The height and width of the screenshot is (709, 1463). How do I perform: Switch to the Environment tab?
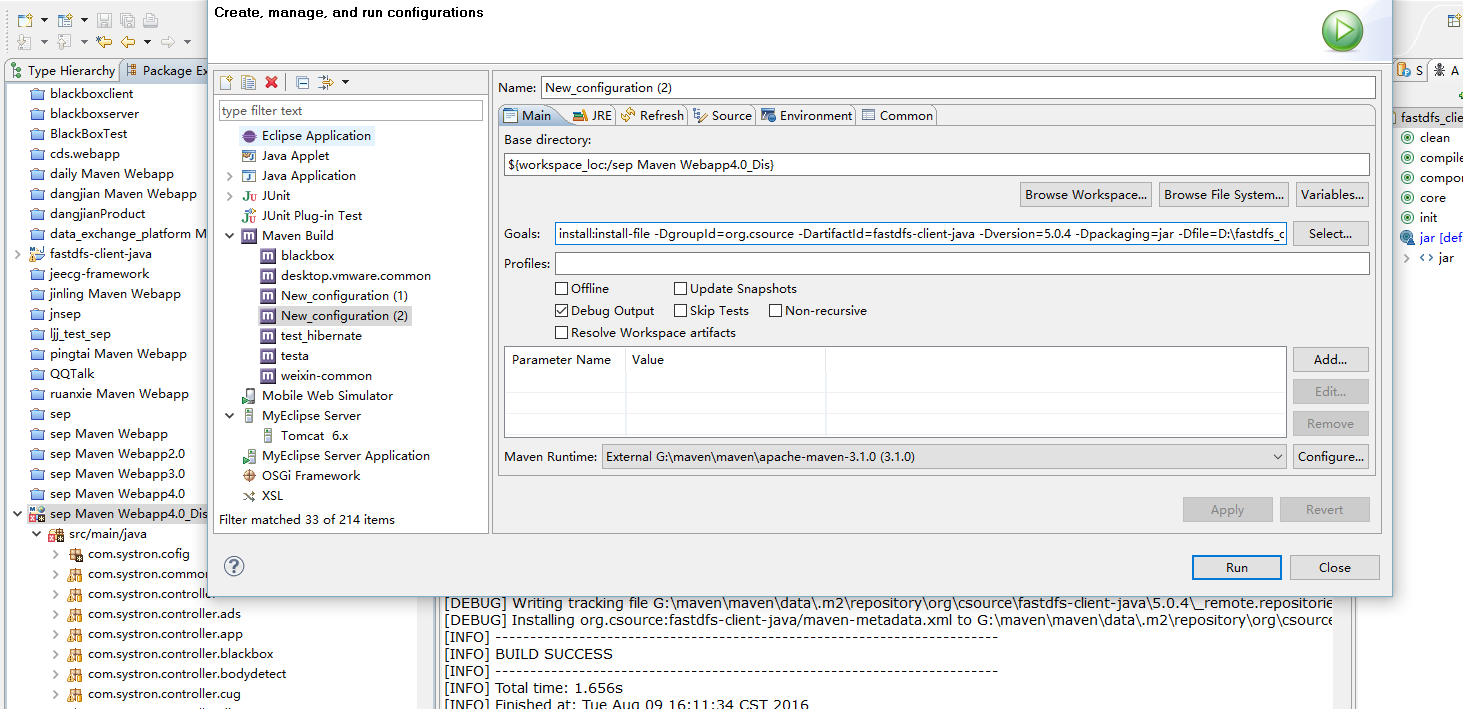click(806, 115)
